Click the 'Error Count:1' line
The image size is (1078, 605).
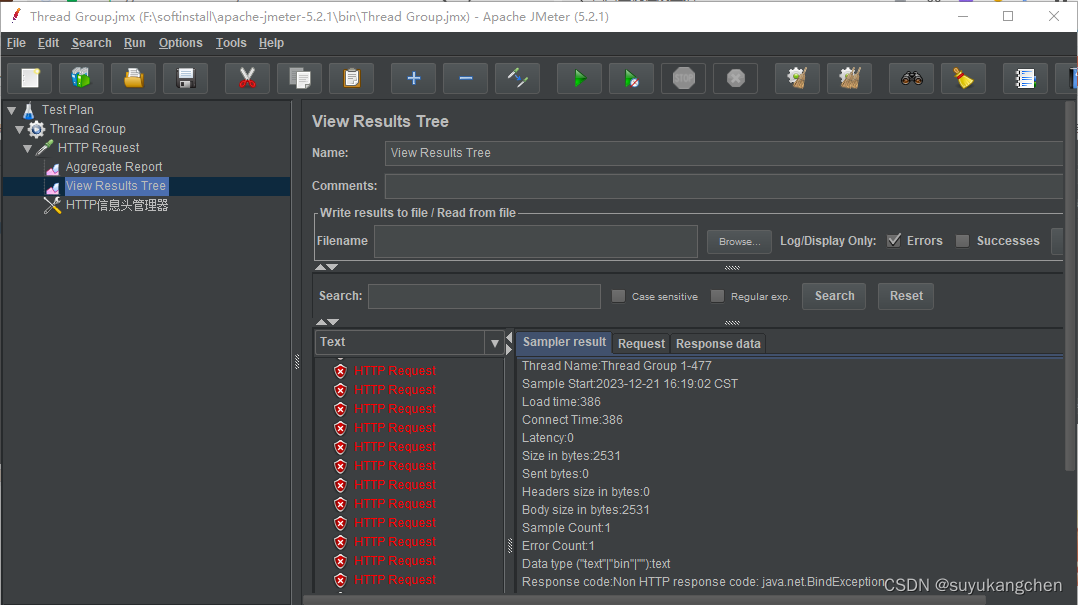click(558, 546)
